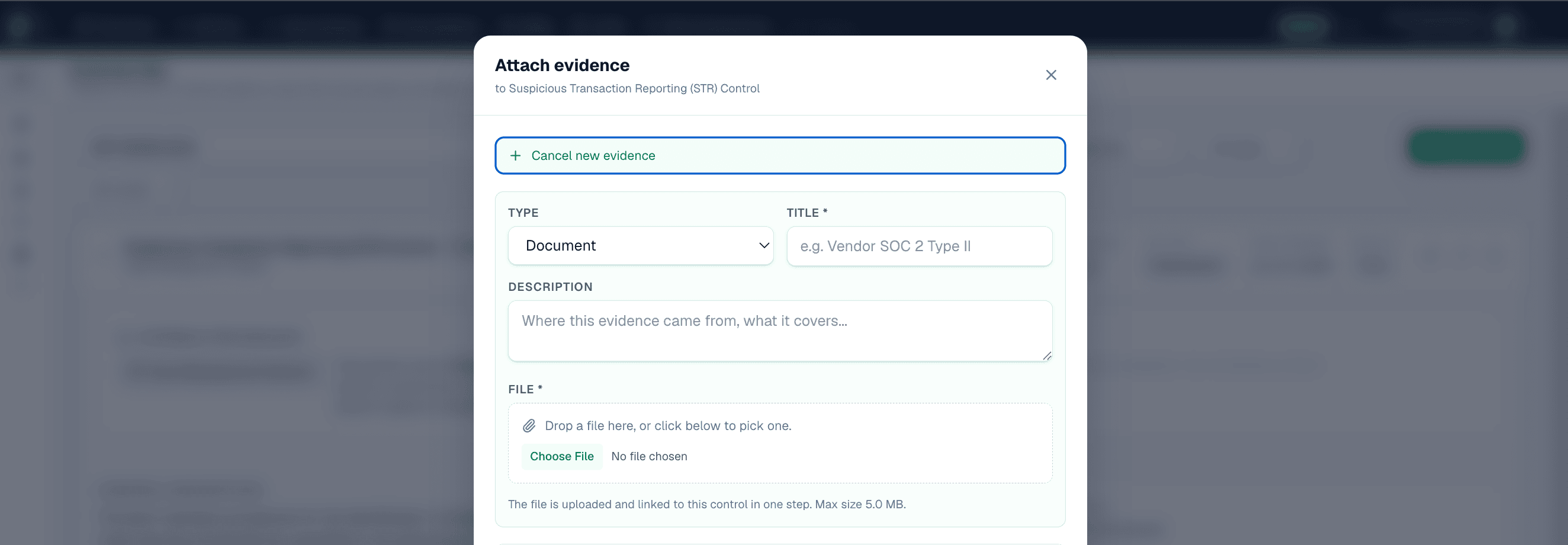
Task: Click the Suspicious Transaction Reporting subtitle
Action: click(x=627, y=88)
